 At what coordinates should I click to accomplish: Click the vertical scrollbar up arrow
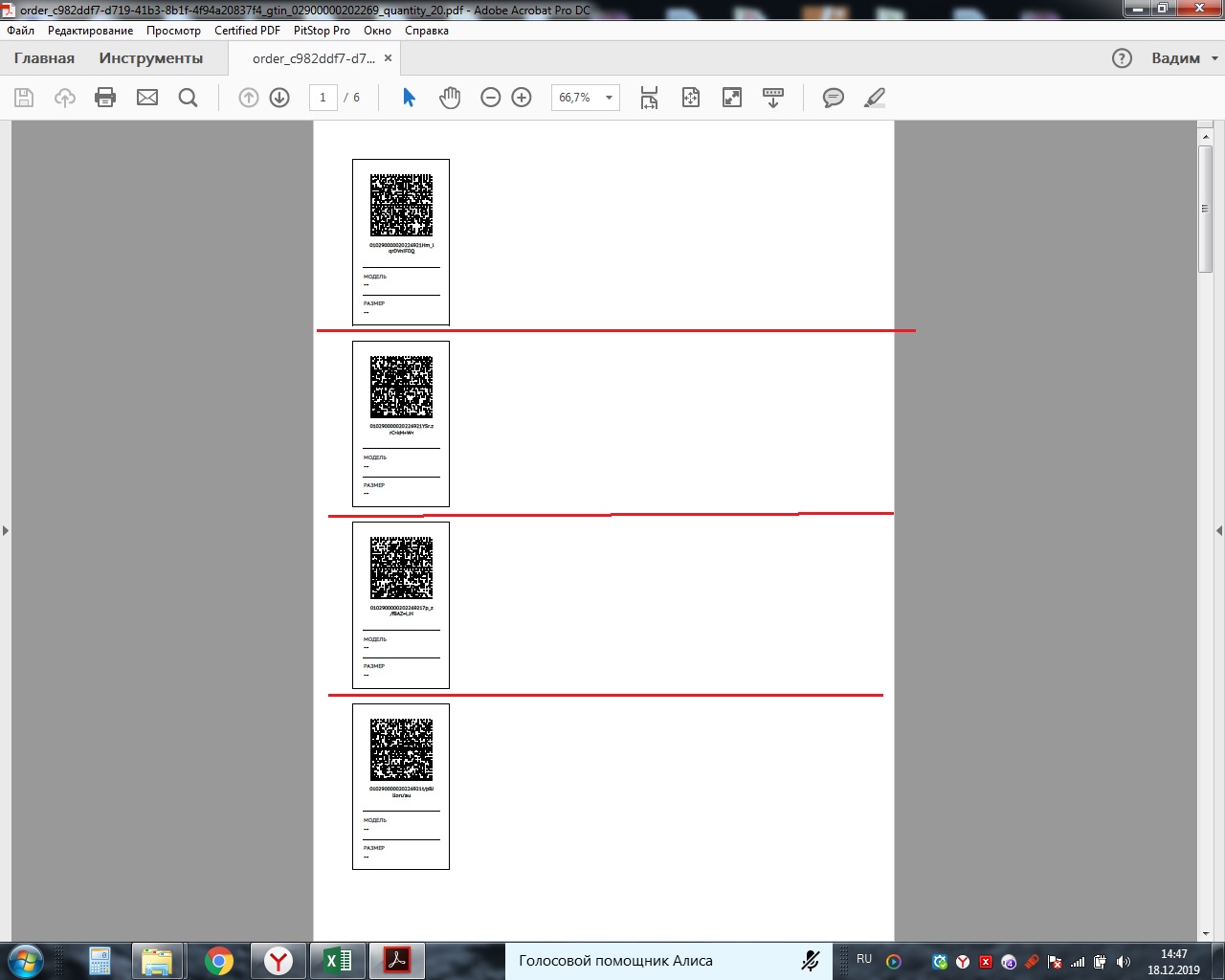(x=1206, y=138)
